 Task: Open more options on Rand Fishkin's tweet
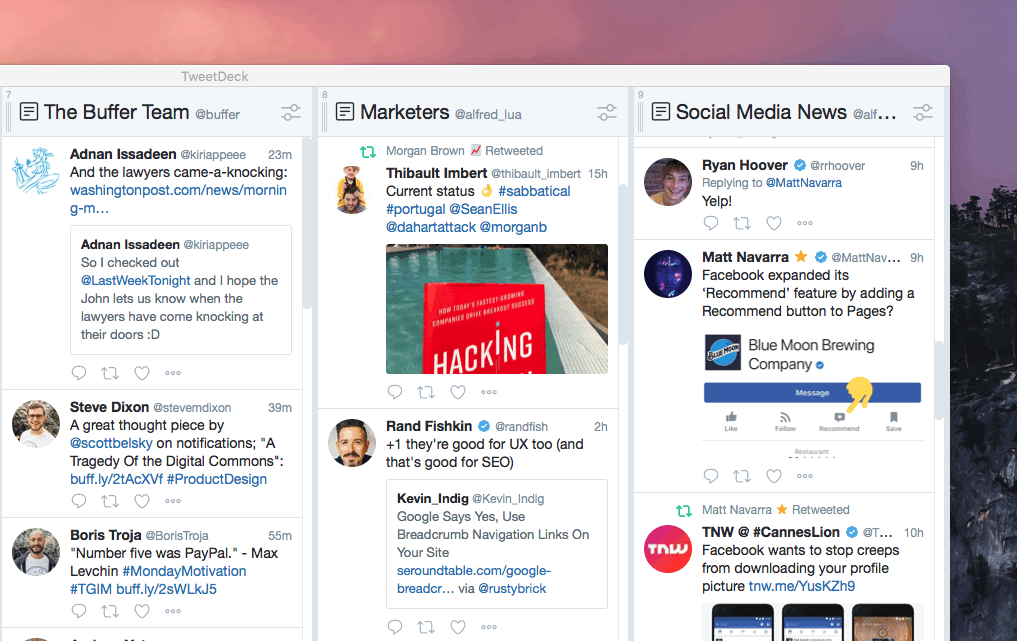coord(489,627)
